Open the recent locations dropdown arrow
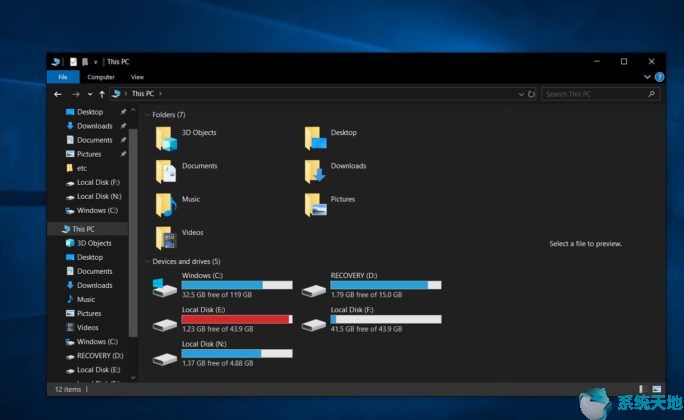Screen dimensions: 684x420 [x=90, y=94]
